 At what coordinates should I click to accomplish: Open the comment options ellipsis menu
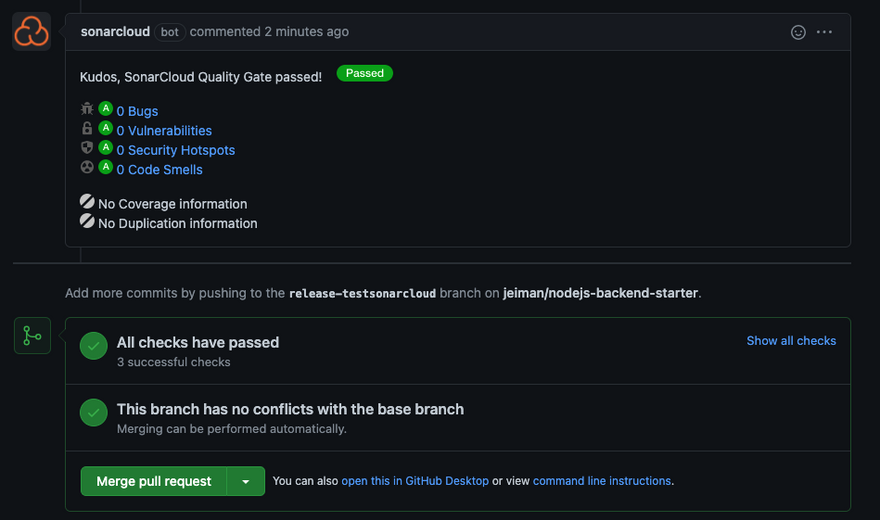tap(824, 32)
